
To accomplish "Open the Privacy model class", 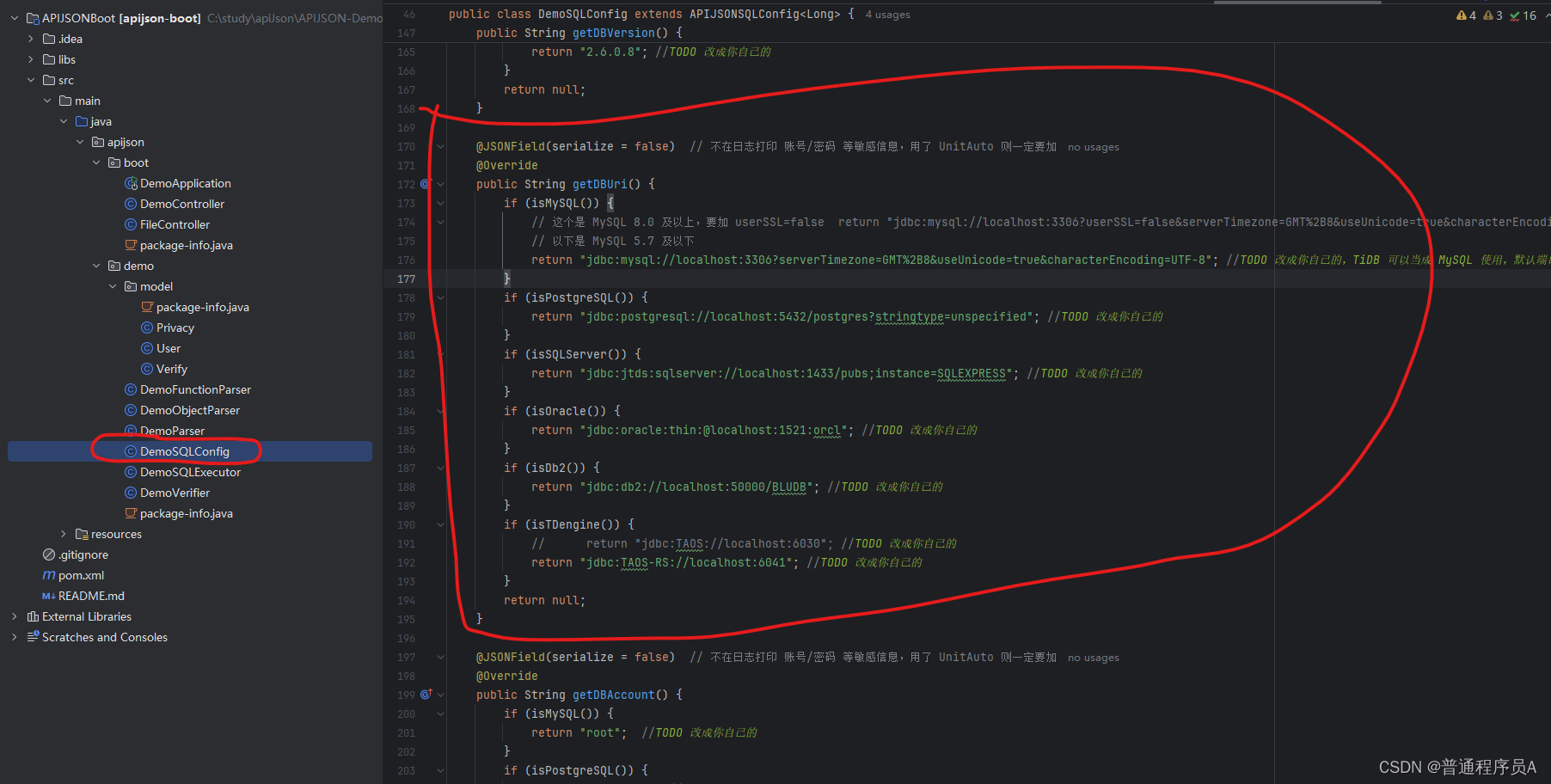I will (175, 328).
